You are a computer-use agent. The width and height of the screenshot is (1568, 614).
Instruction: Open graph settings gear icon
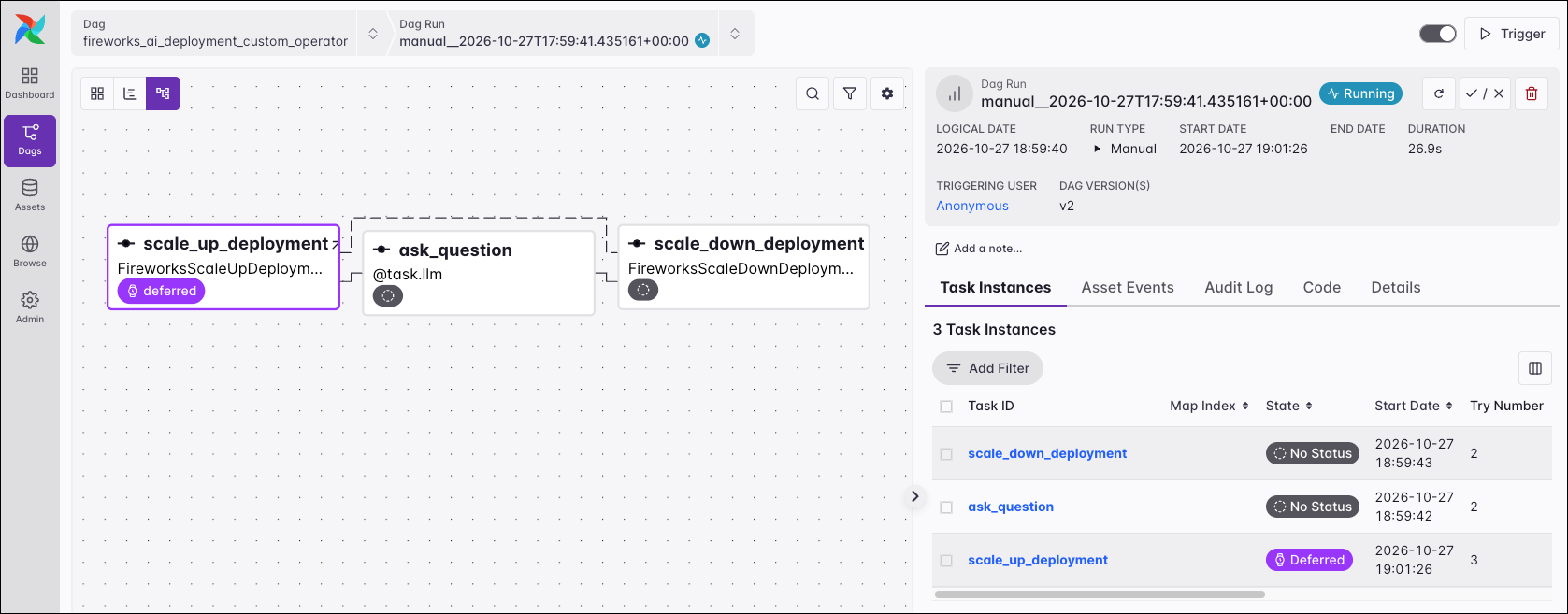887,93
